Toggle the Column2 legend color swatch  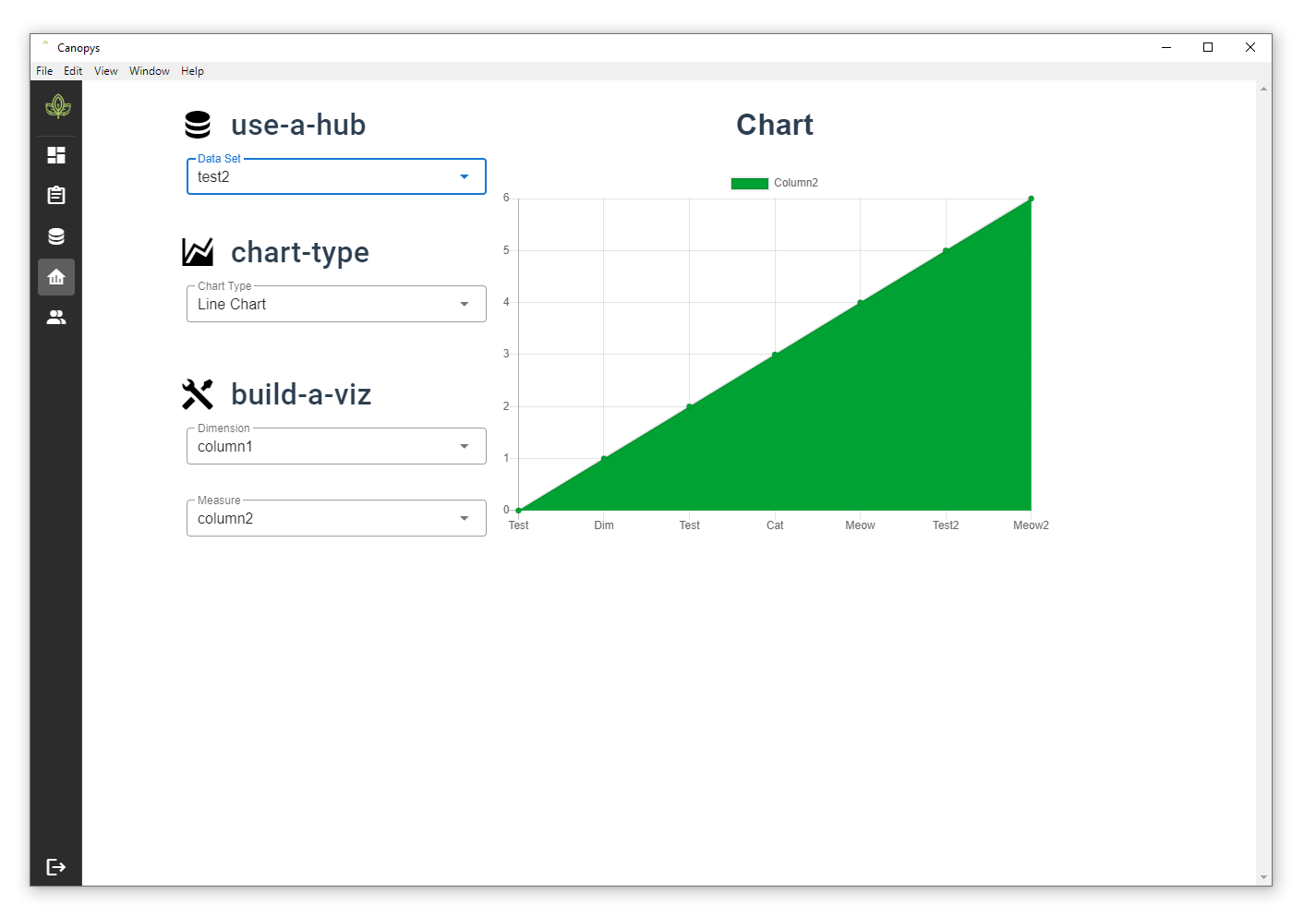(750, 183)
